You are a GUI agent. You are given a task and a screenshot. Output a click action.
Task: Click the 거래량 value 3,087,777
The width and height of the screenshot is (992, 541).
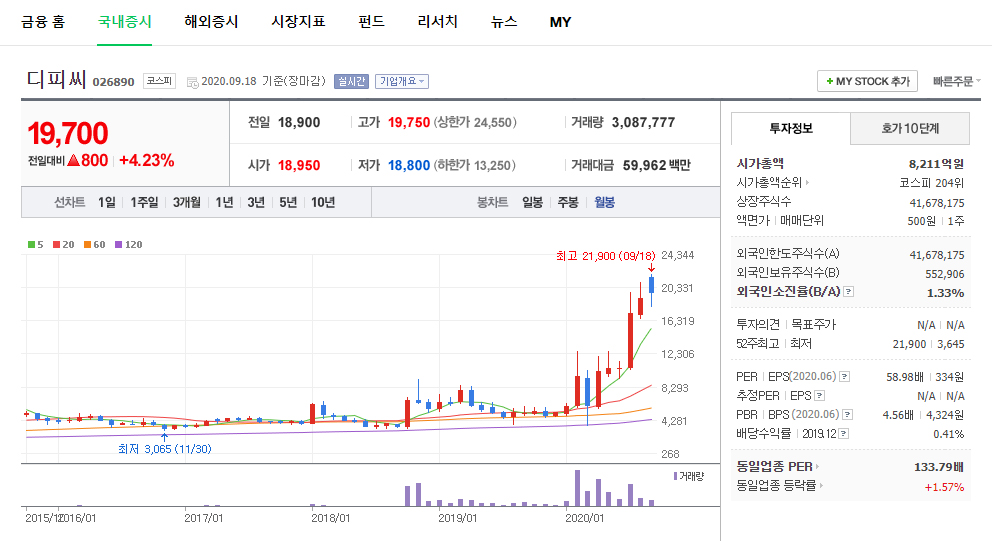click(x=643, y=122)
